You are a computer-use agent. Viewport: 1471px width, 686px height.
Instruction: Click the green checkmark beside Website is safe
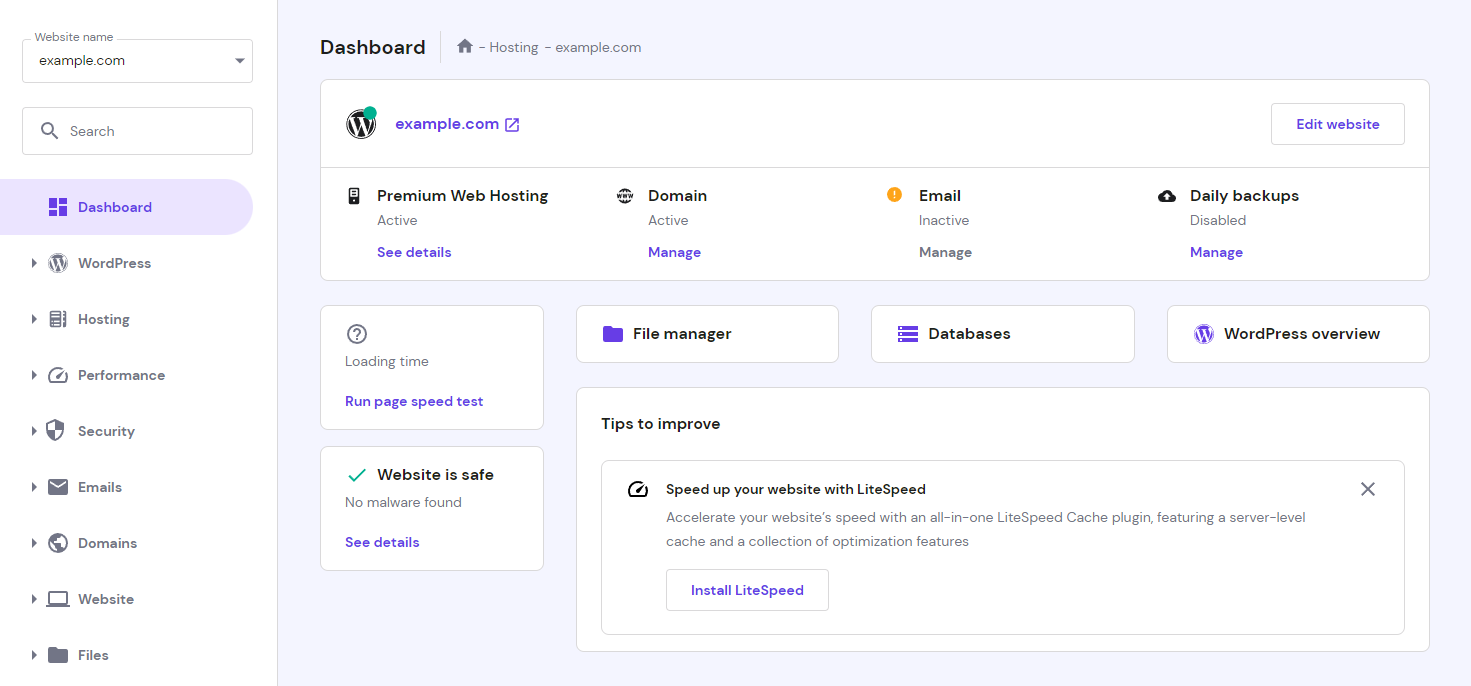(356, 475)
